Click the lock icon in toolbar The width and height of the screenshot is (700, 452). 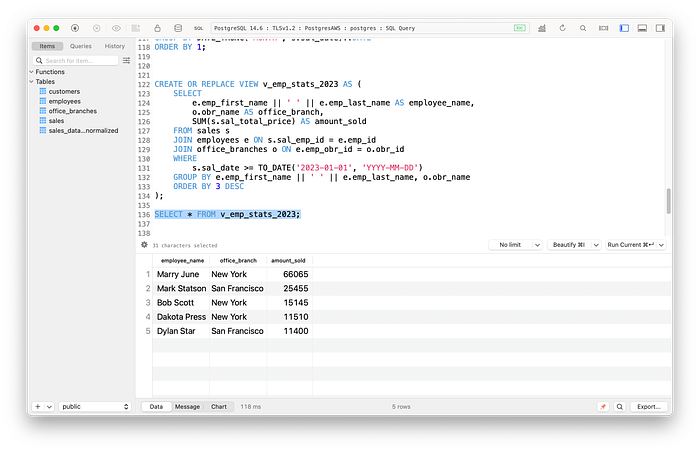pos(157,28)
